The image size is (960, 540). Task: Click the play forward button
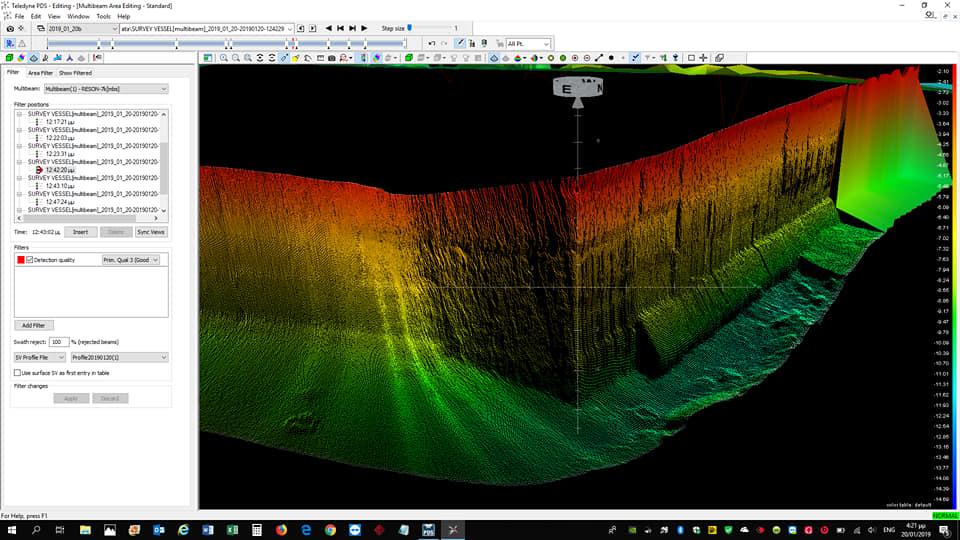(364, 28)
